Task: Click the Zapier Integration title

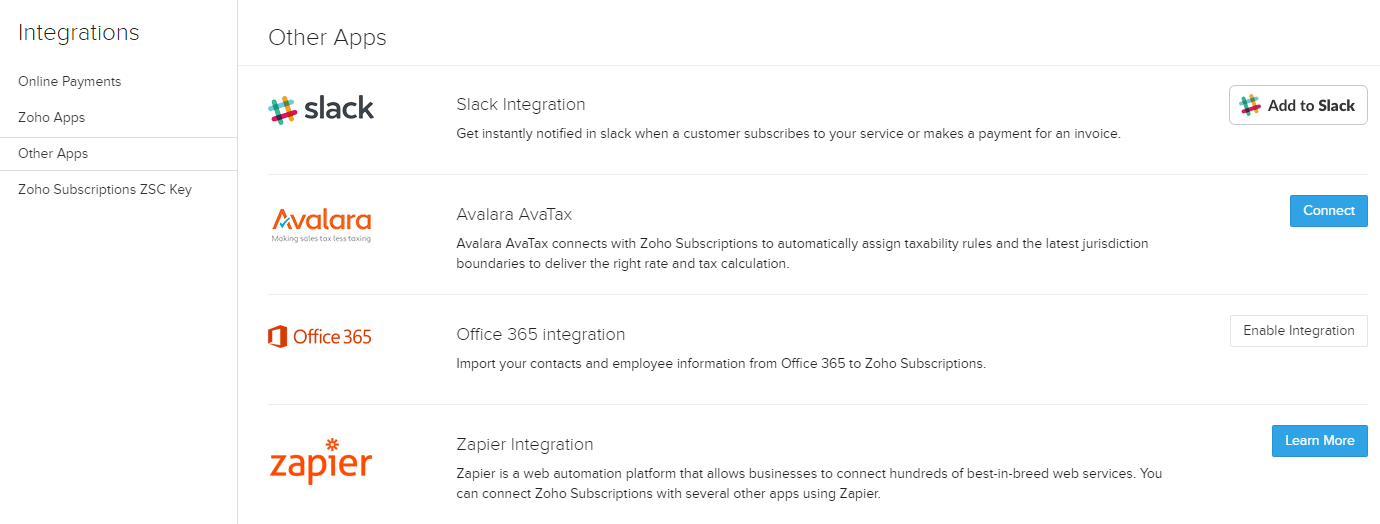Action: tap(524, 445)
